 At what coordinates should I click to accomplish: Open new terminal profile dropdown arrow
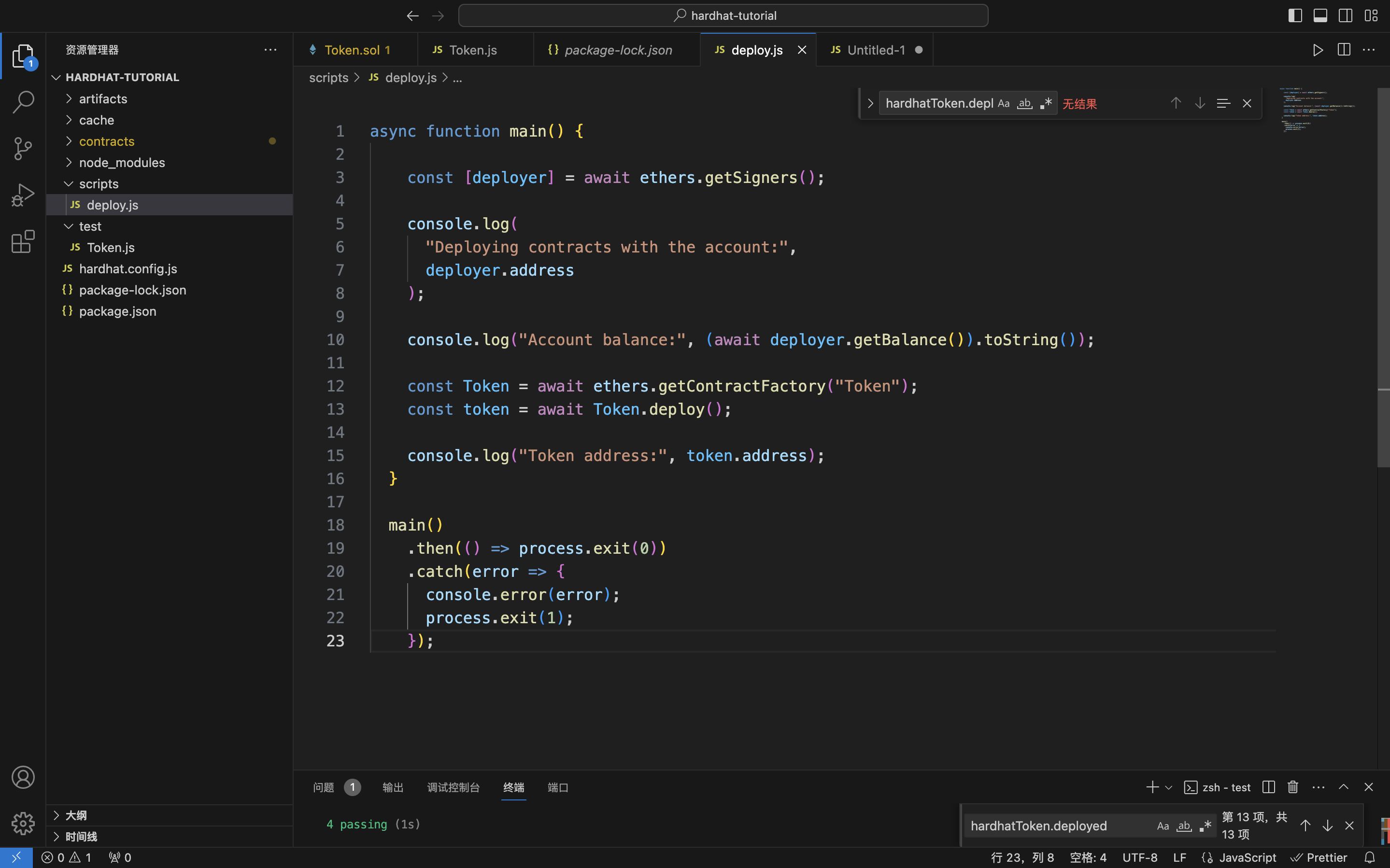pos(1168,787)
